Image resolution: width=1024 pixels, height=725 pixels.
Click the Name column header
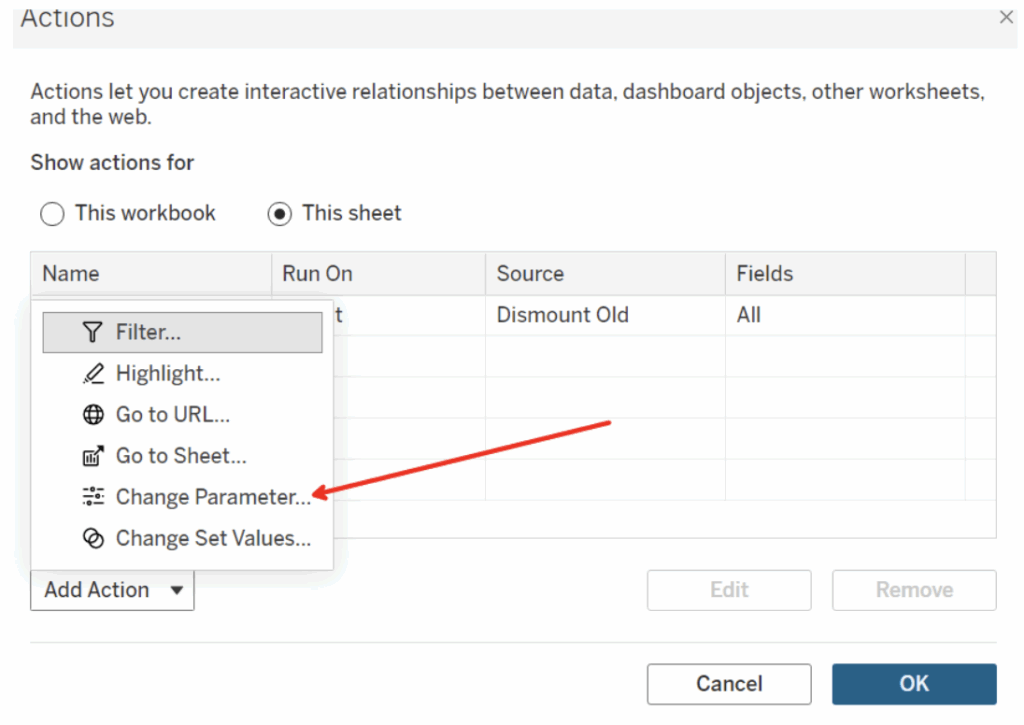pos(151,274)
